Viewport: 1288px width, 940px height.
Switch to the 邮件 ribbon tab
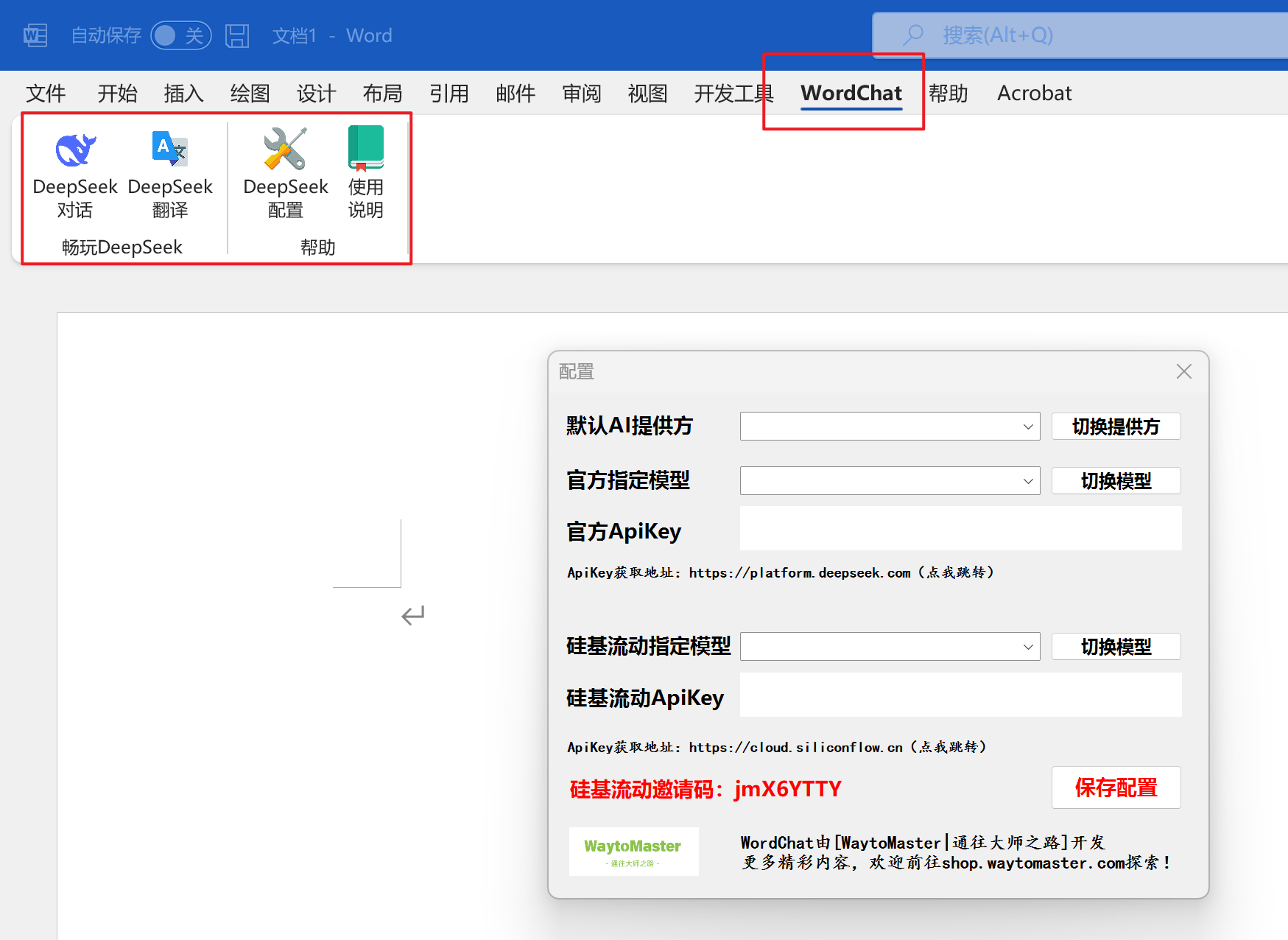click(515, 94)
